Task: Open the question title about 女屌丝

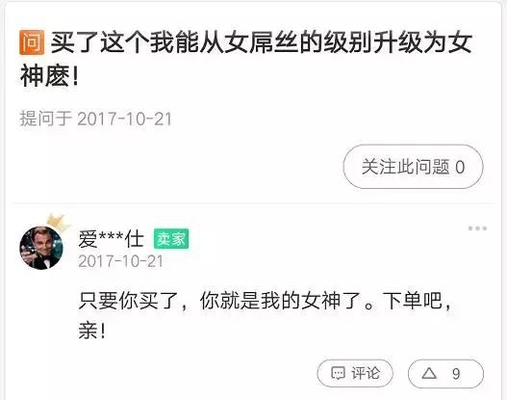Action: click(246, 59)
